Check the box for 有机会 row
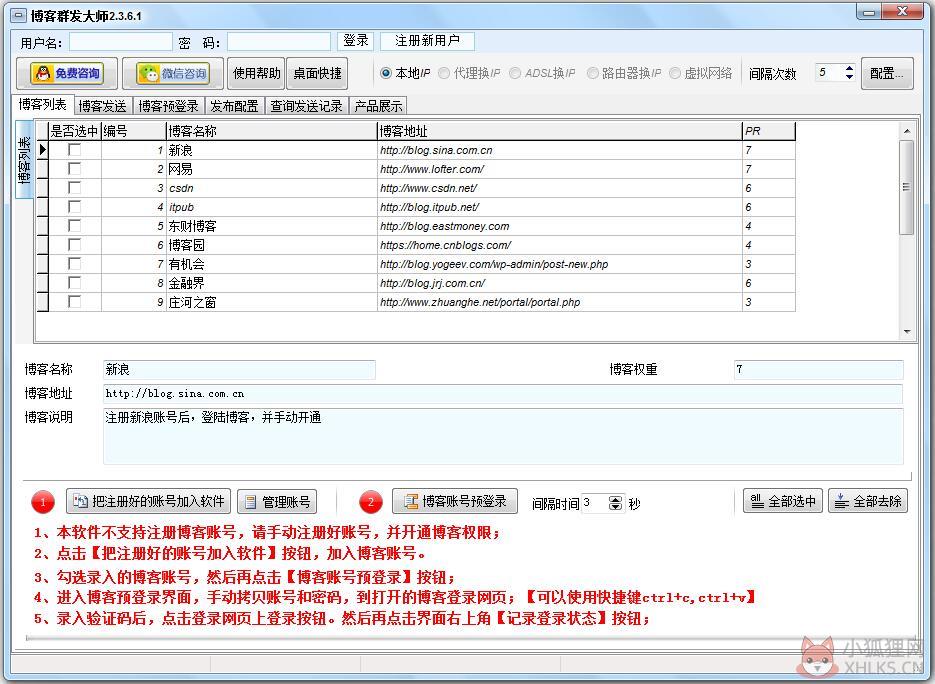The width and height of the screenshot is (935, 684). point(75,264)
